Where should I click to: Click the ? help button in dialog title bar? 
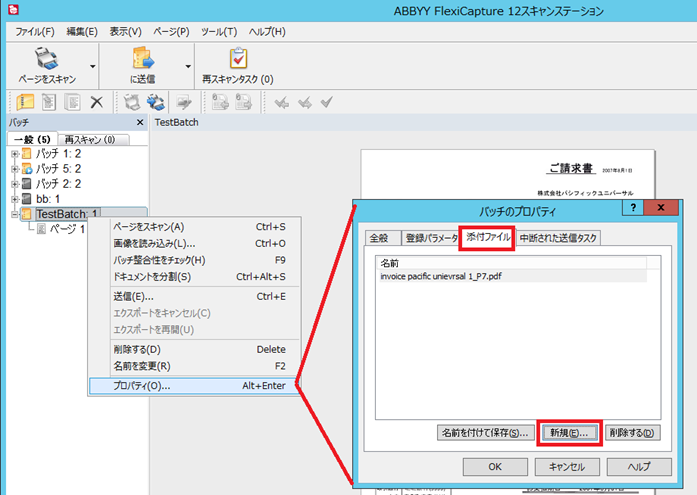(633, 208)
